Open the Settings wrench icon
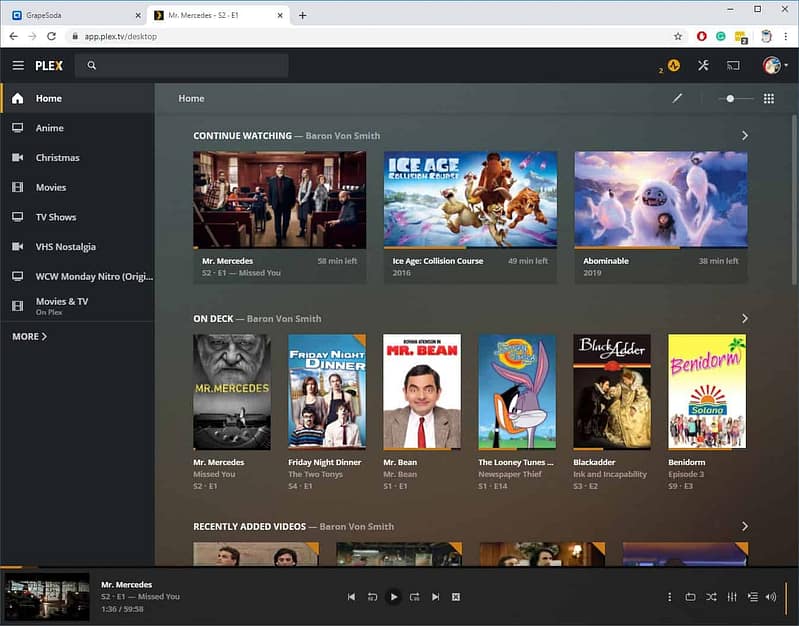 (x=703, y=65)
